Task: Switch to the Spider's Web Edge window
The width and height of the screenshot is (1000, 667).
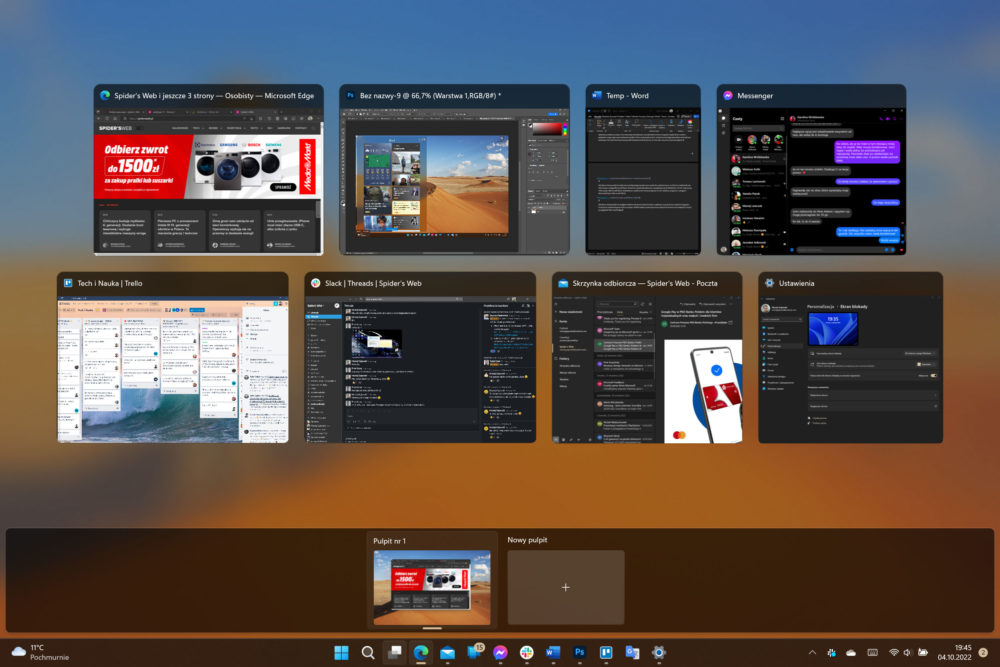Action: pos(209,170)
